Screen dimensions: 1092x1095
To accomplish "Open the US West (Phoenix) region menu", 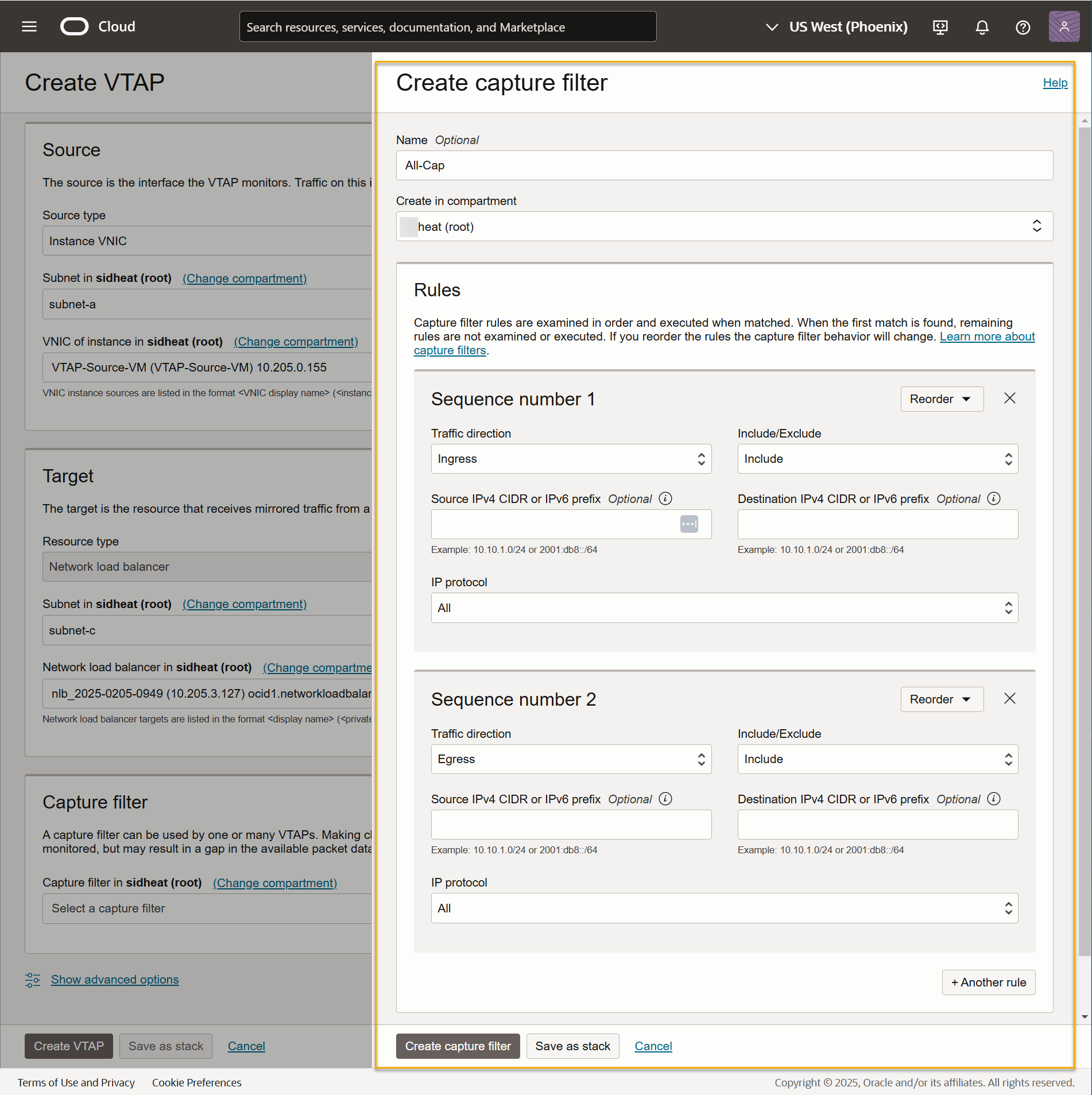I will click(838, 27).
